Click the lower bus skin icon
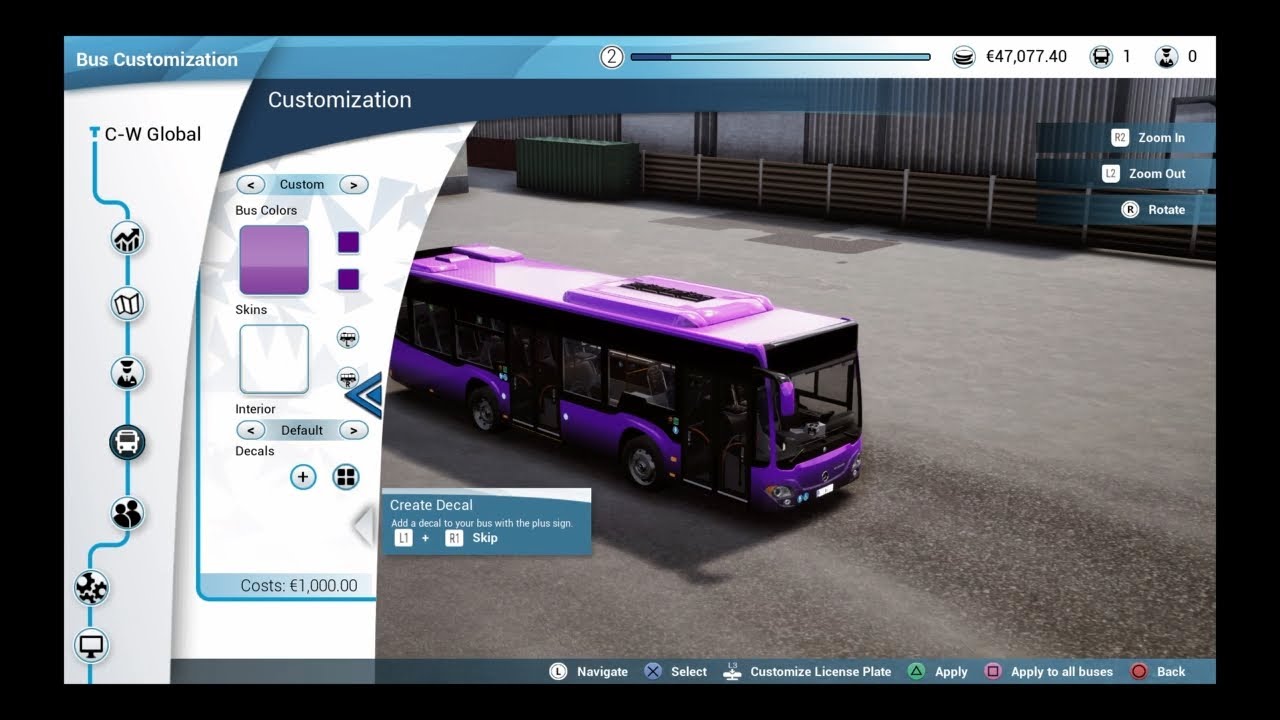The height and width of the screenshot is (720, 1280). pos(348,378)
